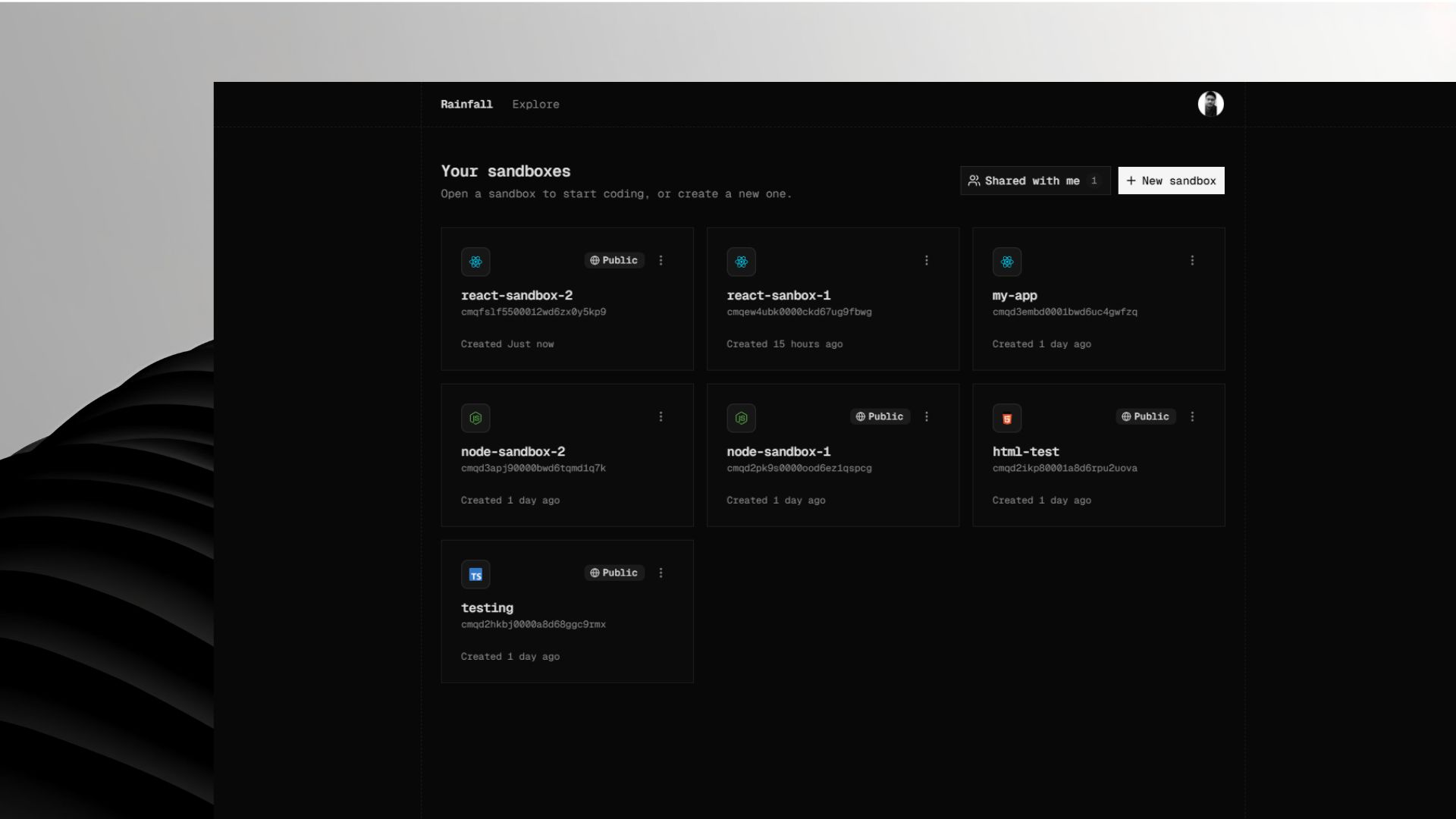Open the more options menu for my-app
This screenshot has height=819, width=1456.
pos(1192,260)
